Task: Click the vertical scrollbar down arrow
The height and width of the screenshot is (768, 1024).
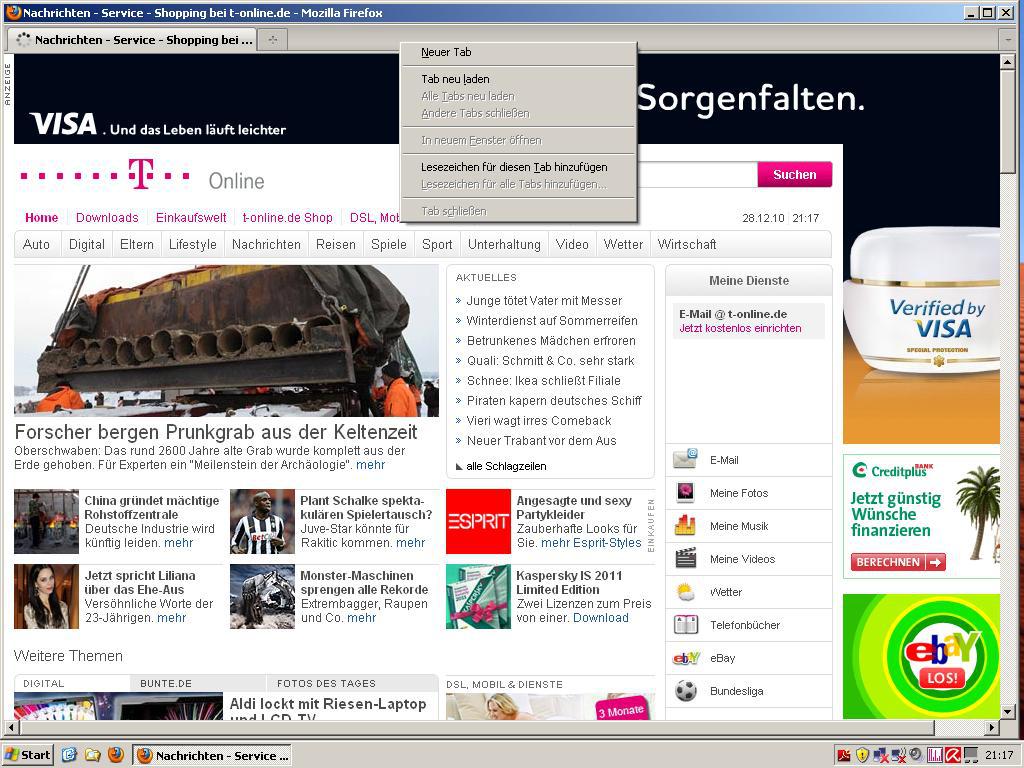Action: pyautogui.click(x=1007, y=711)
